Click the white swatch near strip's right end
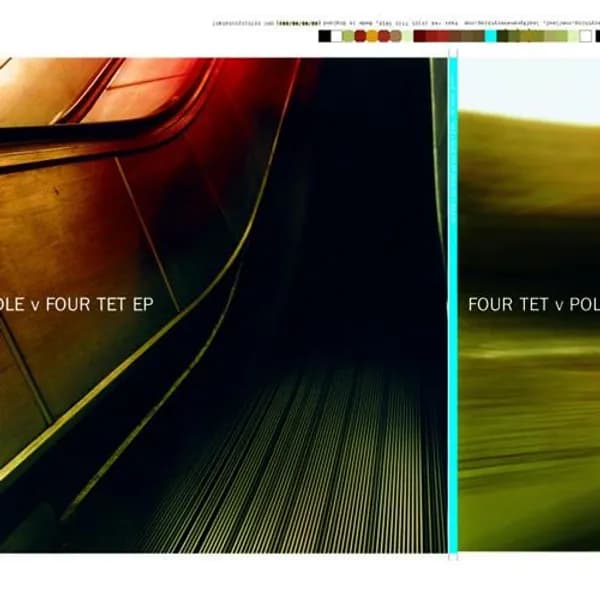This screenshot has width=600, height=600. (586, 36)
